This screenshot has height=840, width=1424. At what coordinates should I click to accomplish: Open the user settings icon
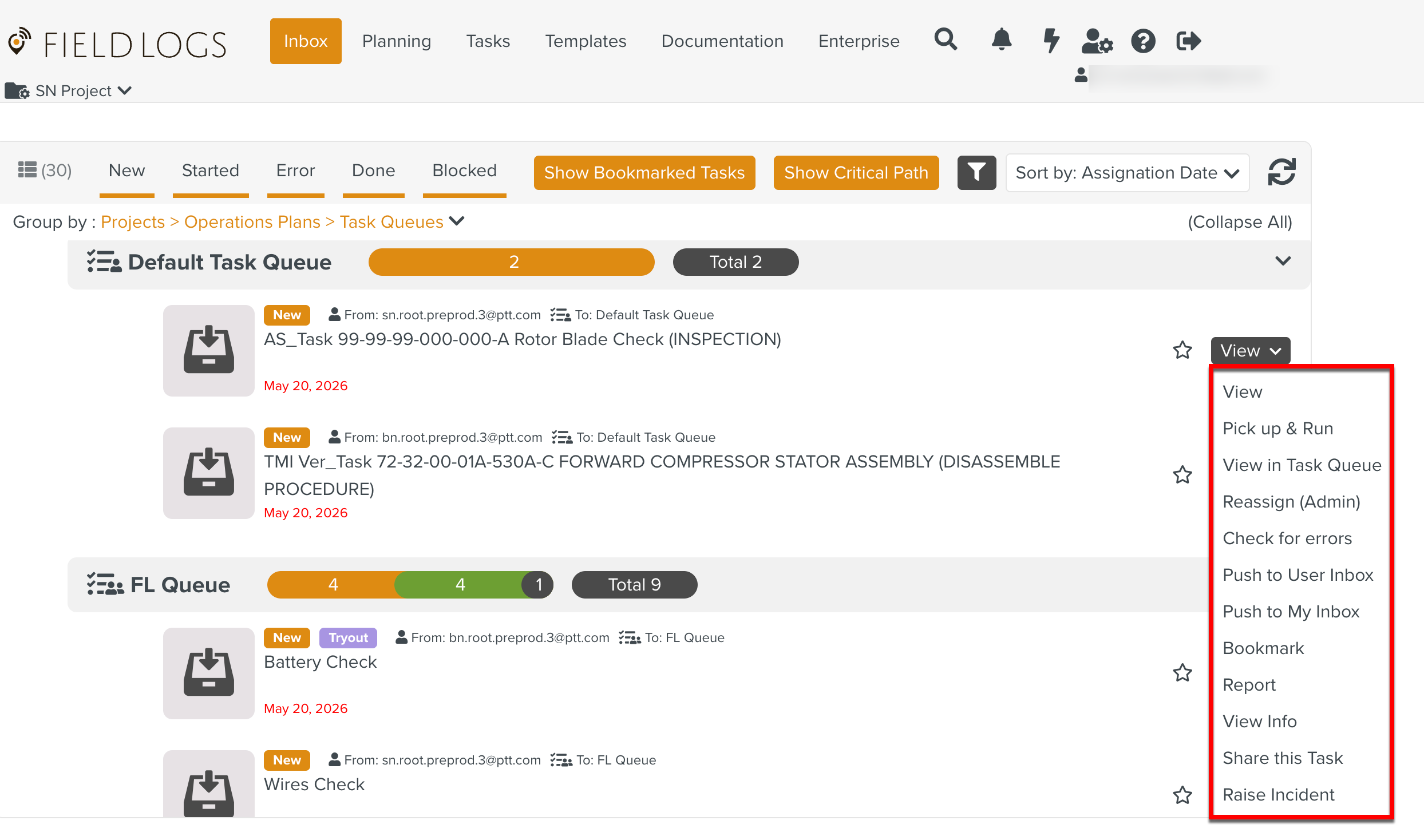[1097, 41]
